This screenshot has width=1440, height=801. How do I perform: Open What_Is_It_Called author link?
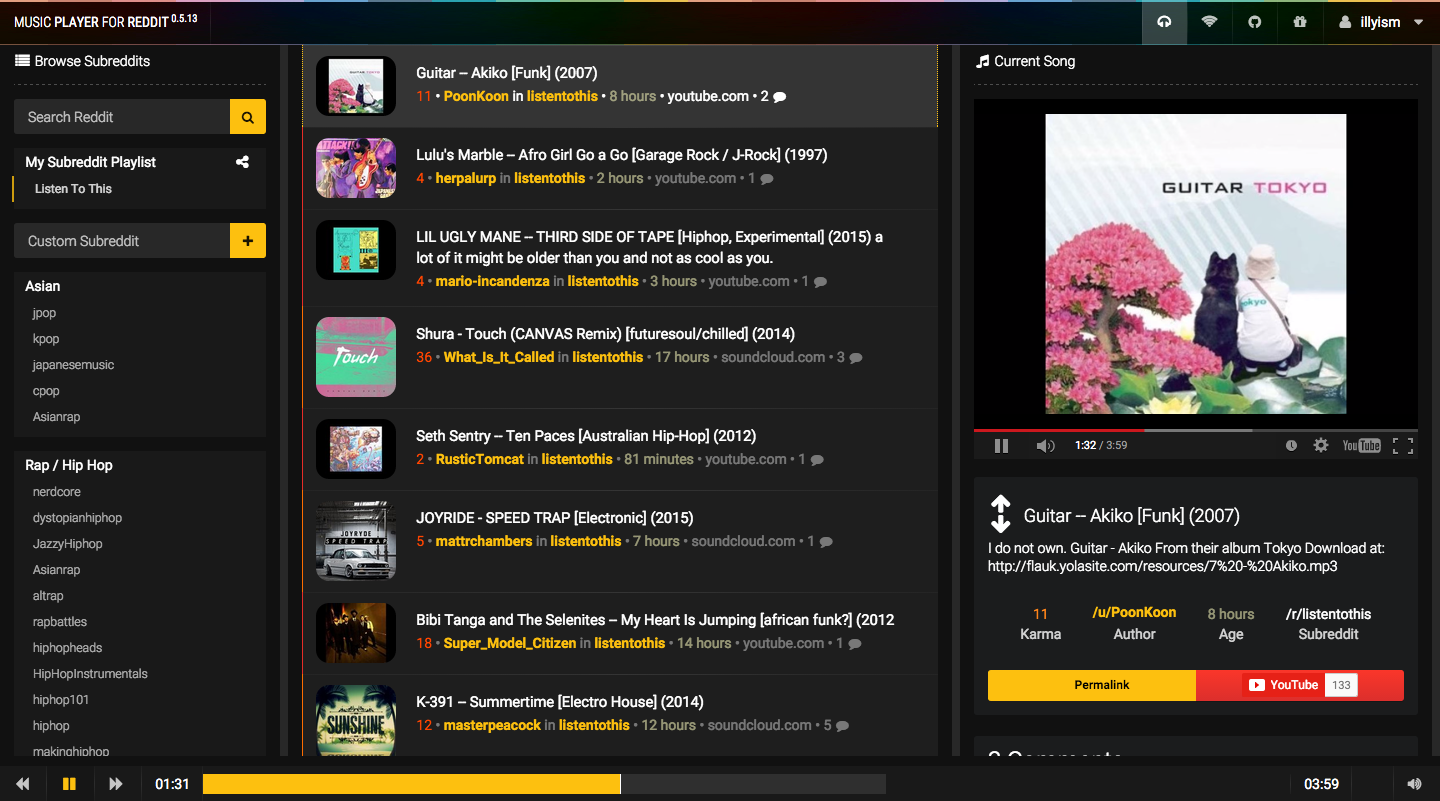(x=499, y=357)
